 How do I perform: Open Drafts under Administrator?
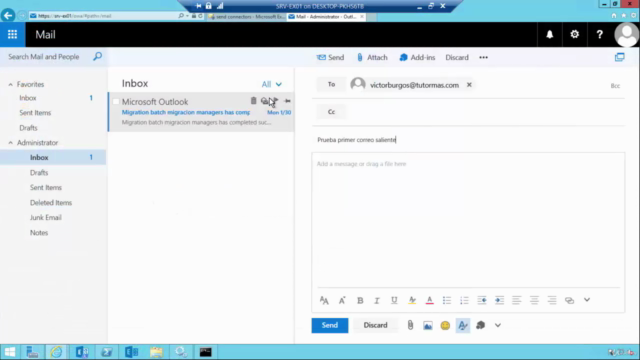pyautogui.click(x=39, y=173)
